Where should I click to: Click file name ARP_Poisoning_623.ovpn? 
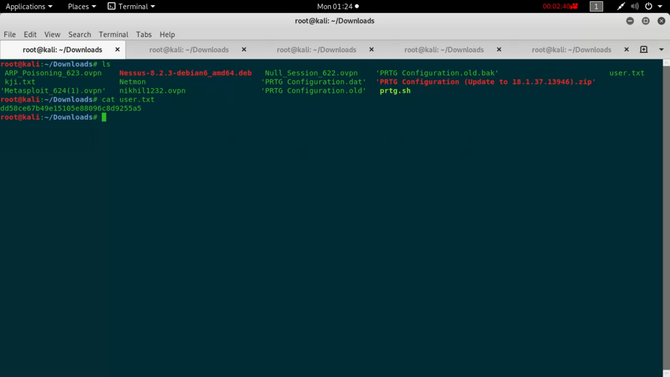click(53, 73)
